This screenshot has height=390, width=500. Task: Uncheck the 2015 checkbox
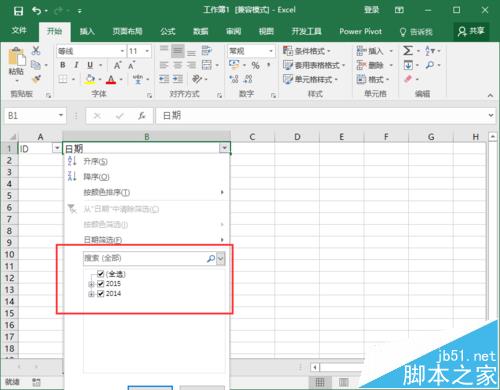click(101, 284)
